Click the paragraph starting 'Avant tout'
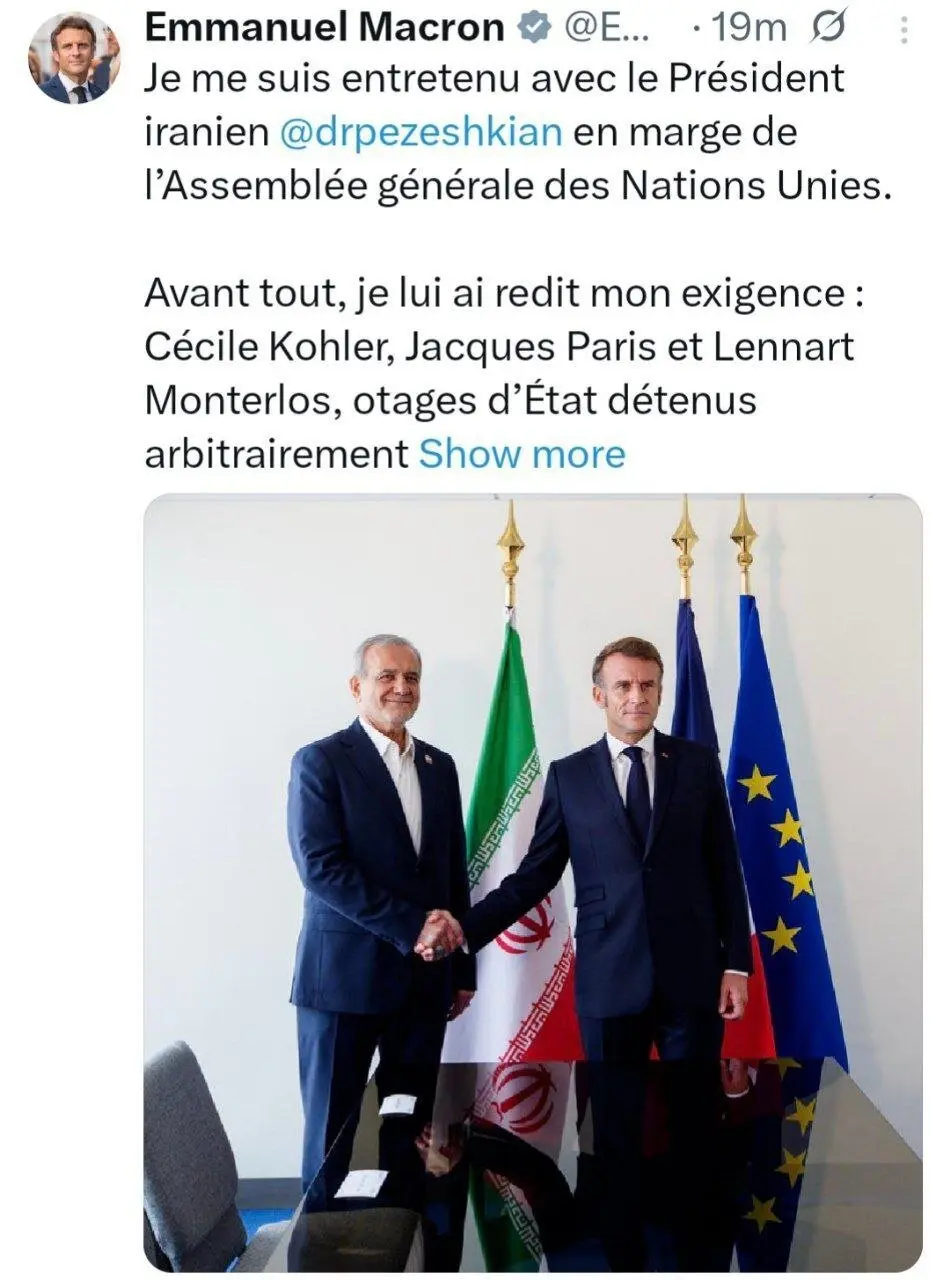This screenshot has height=1280, width=950. tap(500, 346)
